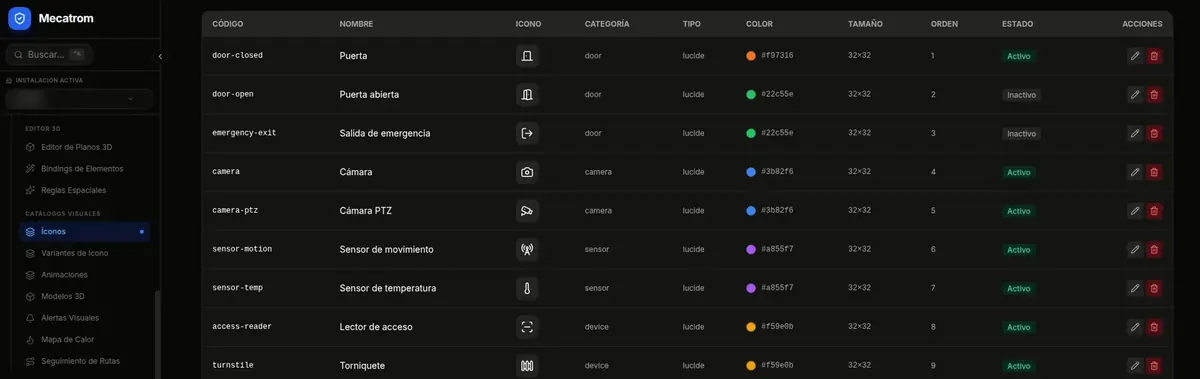Open the active installation dropdown
1200x379 pixels.
pyautogui.click(x=79, y=99)
